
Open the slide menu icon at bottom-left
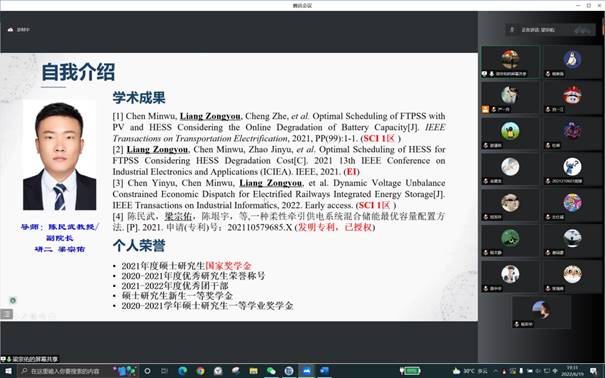tap(7, 314)
